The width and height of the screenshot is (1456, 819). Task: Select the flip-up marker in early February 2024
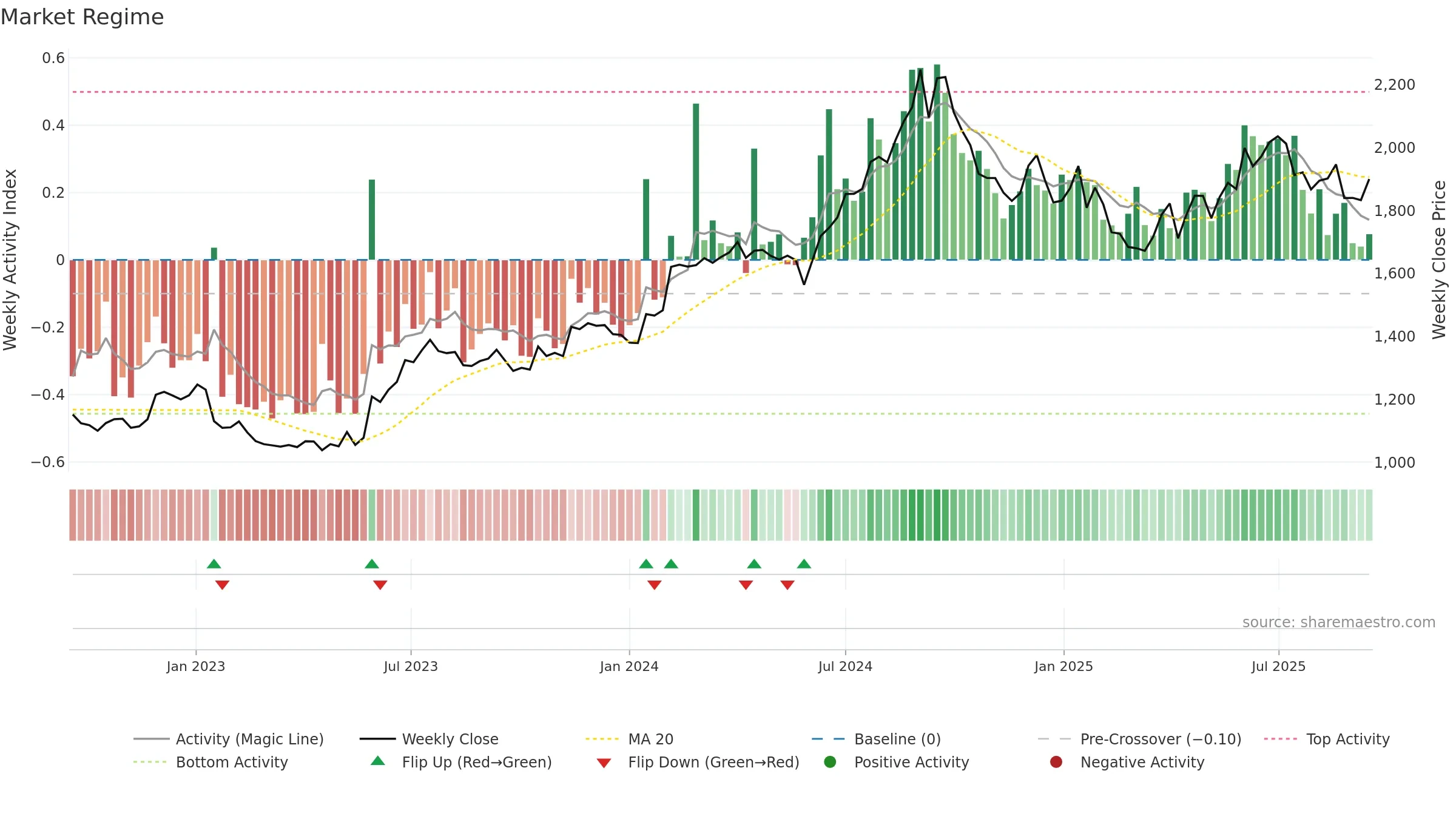click(671, 564)
